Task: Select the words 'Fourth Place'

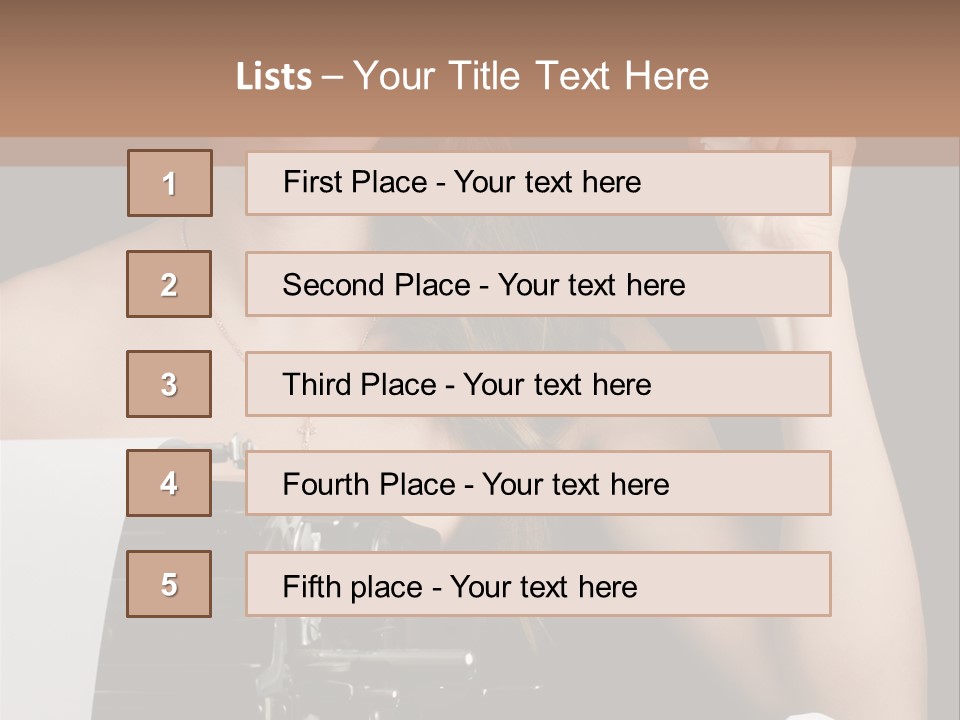Action: (369, 485)
